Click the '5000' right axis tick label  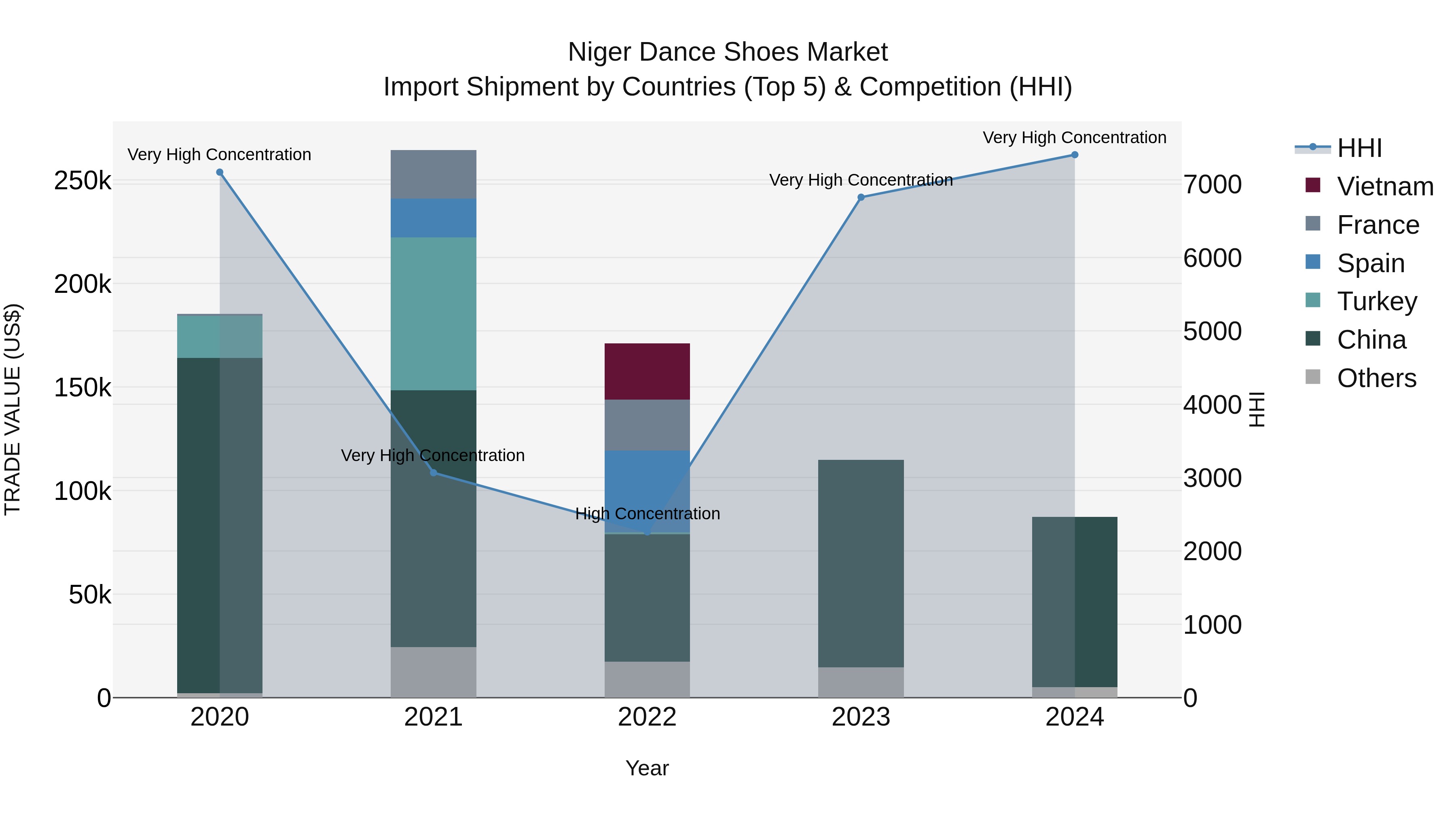click(1213, 331)
